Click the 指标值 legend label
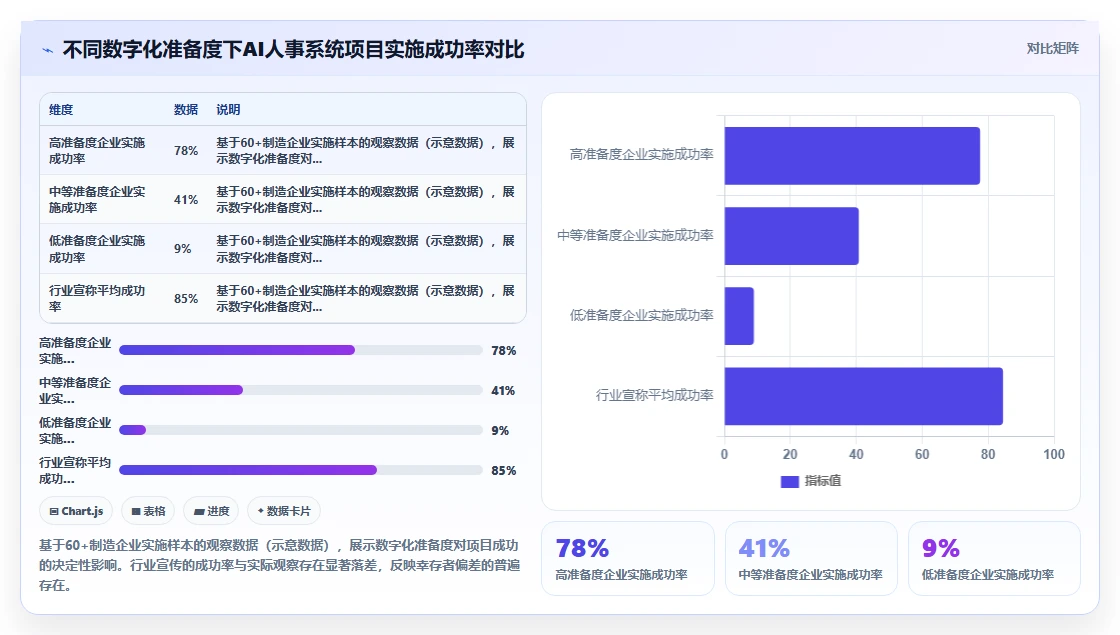Screen dimensions: 1120x635 pos(823,481)
